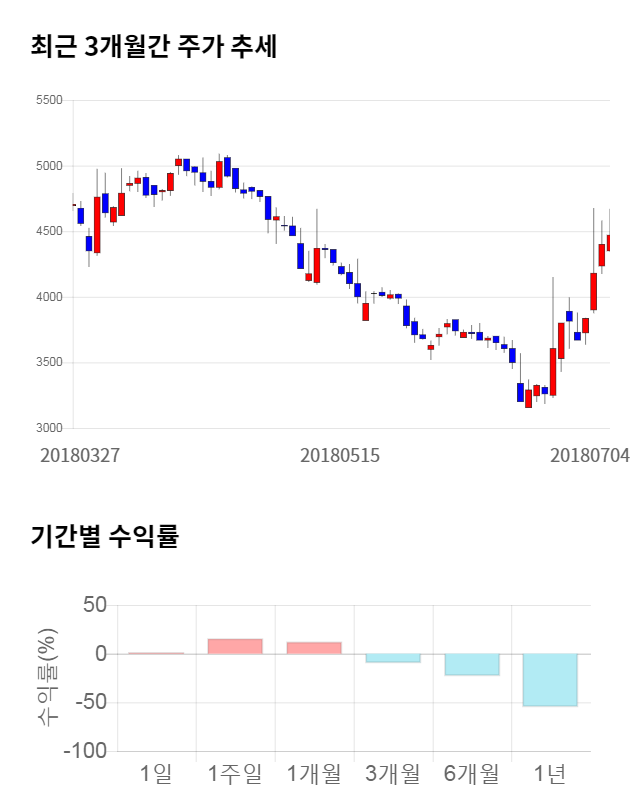Click the 1일 period axis label
Image resolution: width=640 pixels, height=810 pixels.
click(156, 773)
